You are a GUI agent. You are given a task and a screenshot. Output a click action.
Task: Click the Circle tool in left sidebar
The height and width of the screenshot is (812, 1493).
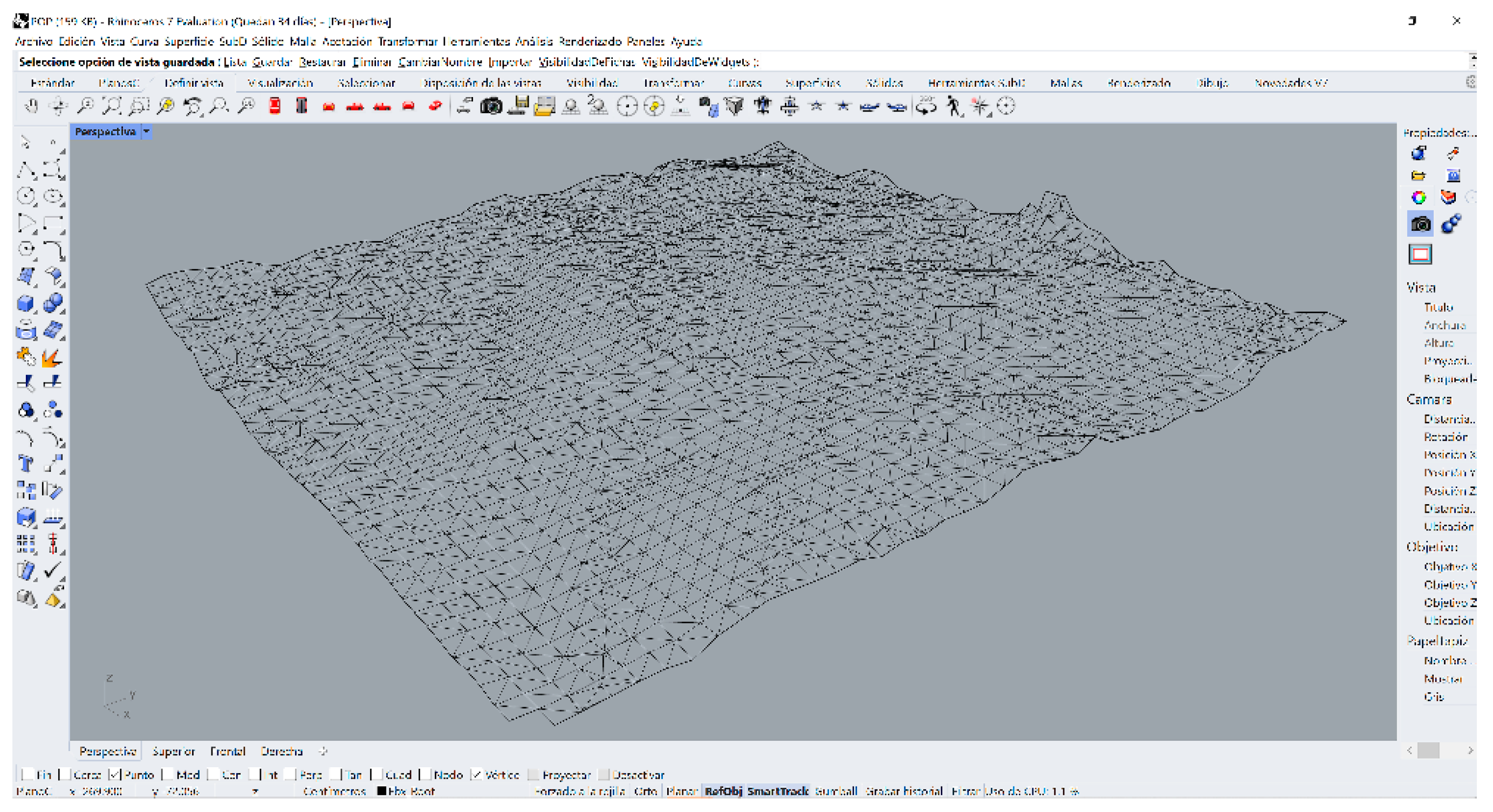tap(25, 196)
